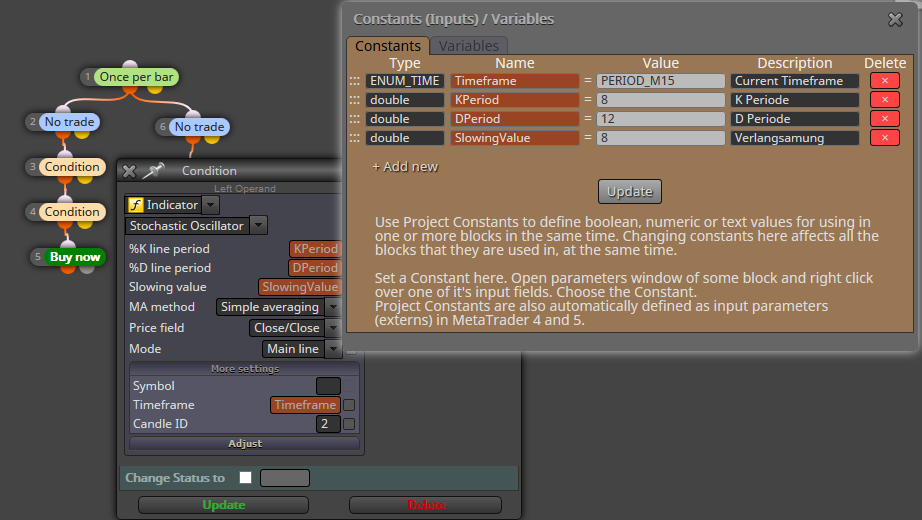Click the %D line period field showing DPeriod
Image resolution: width=922 pixels, height=520 pixels.
click(315, 268)
